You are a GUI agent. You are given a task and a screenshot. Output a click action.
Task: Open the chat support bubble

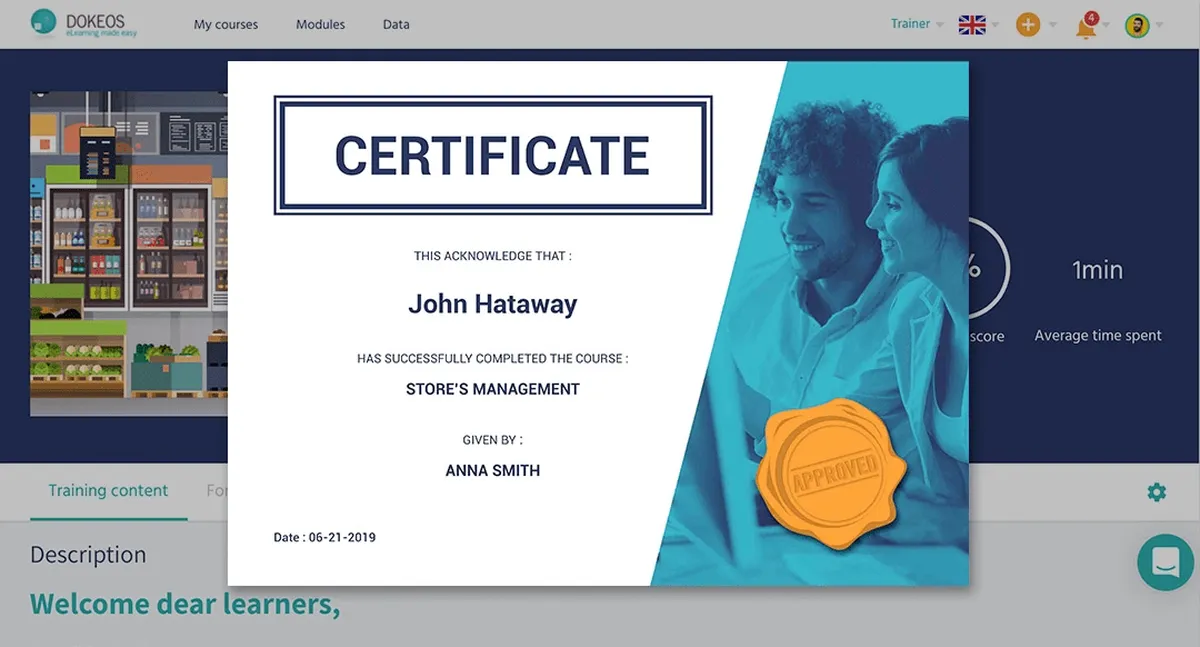1165,562
